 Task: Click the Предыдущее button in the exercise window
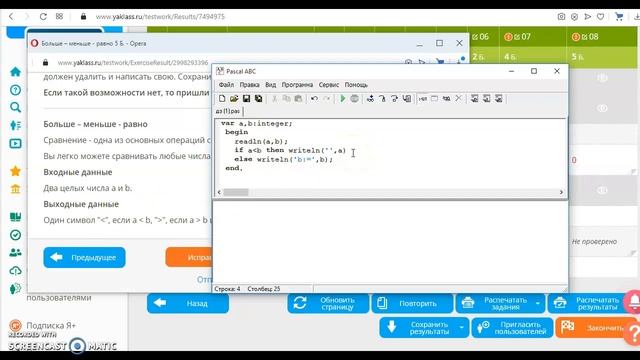coord(84,258)
